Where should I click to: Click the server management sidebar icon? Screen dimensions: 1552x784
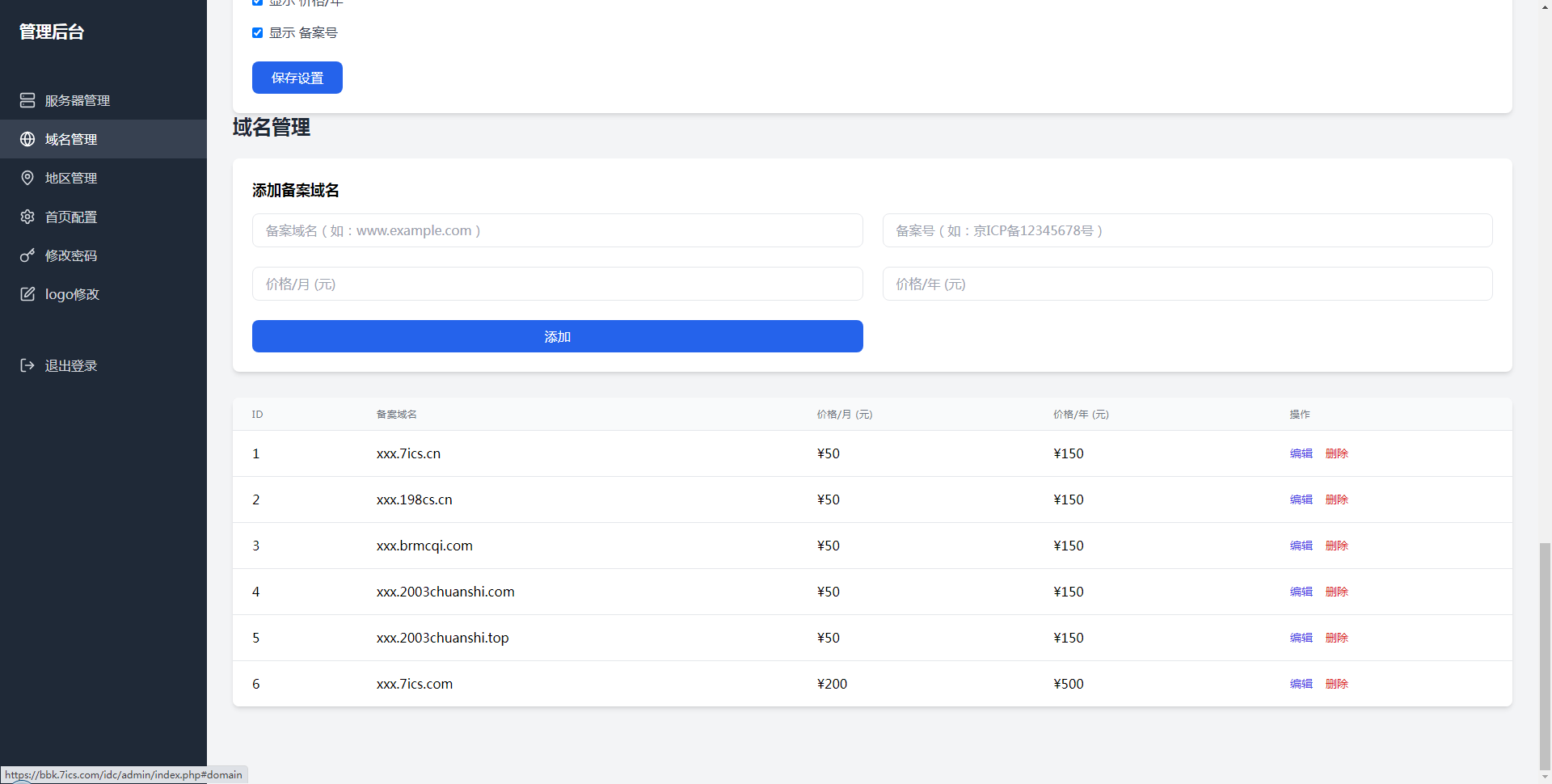point(27,100)
